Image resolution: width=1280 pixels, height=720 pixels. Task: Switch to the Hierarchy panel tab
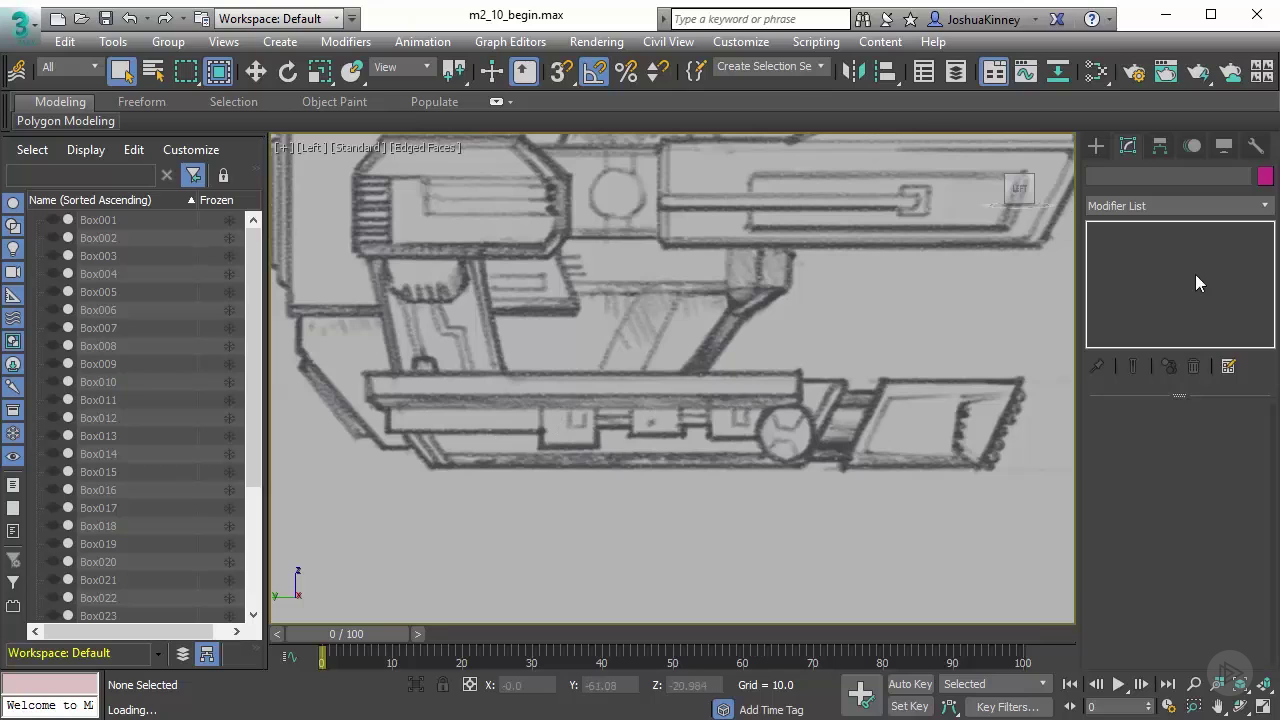1160,146
